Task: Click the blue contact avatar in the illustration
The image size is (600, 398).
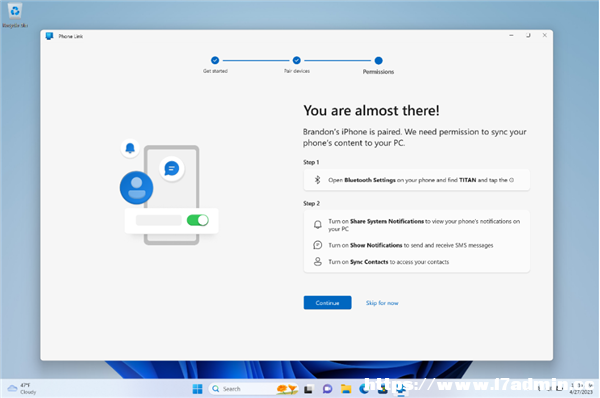Action: (136, 188)
